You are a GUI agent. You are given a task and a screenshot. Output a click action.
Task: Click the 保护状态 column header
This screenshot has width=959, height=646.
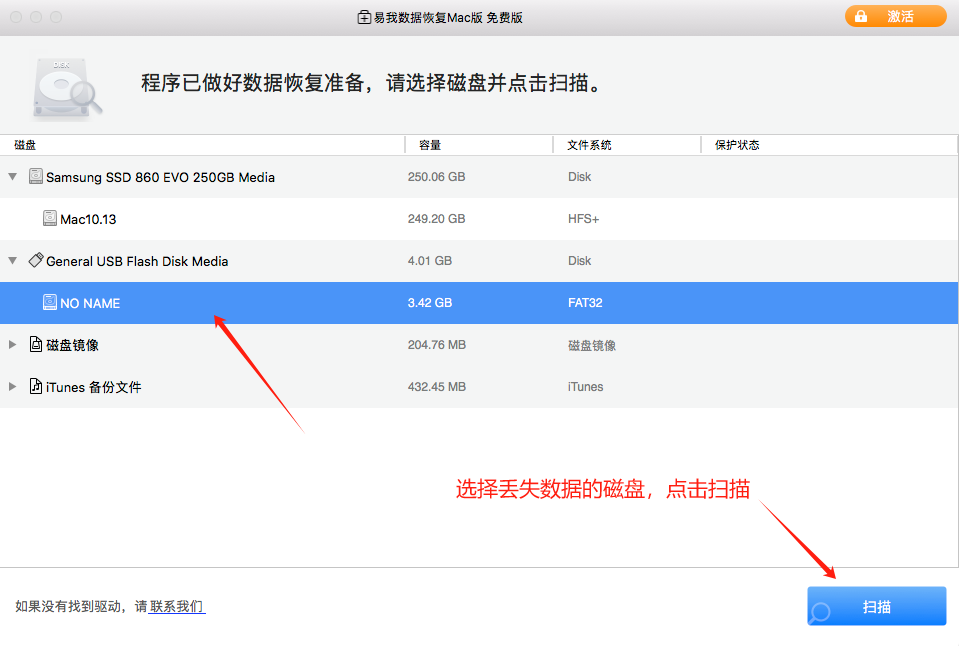point(737,145)
